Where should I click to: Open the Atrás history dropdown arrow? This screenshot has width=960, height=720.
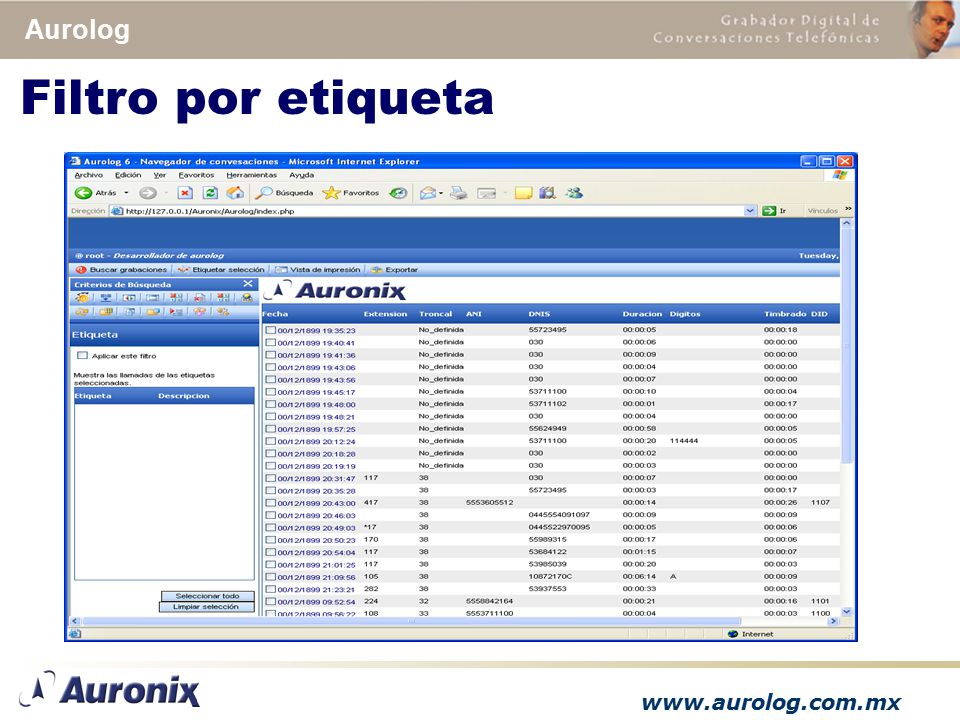point(127,193)
